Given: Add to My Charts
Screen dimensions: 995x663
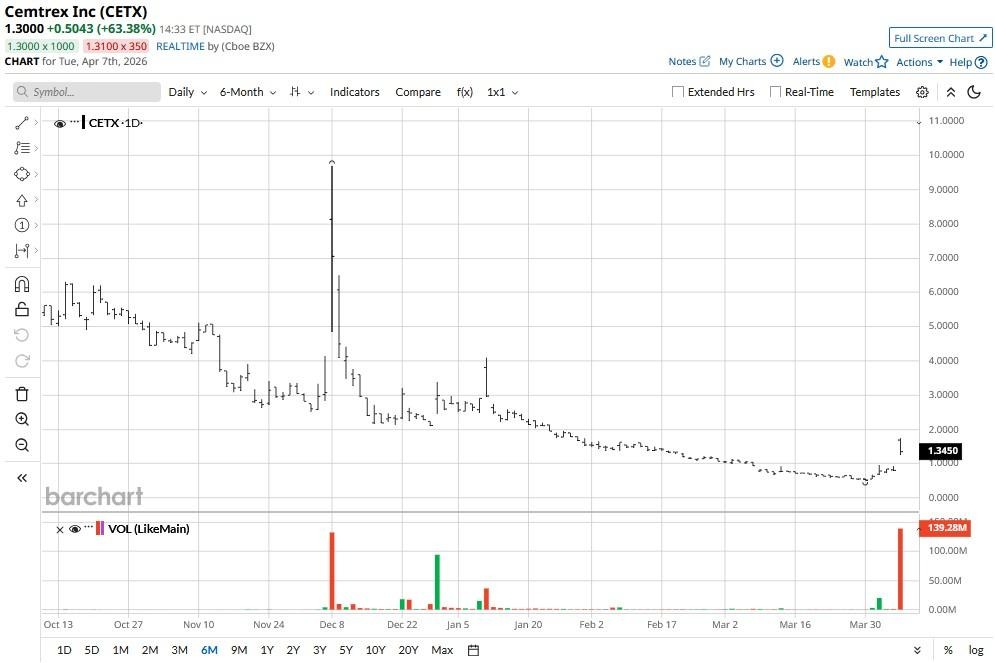Looking at the screenshot, I should (751, 62).
